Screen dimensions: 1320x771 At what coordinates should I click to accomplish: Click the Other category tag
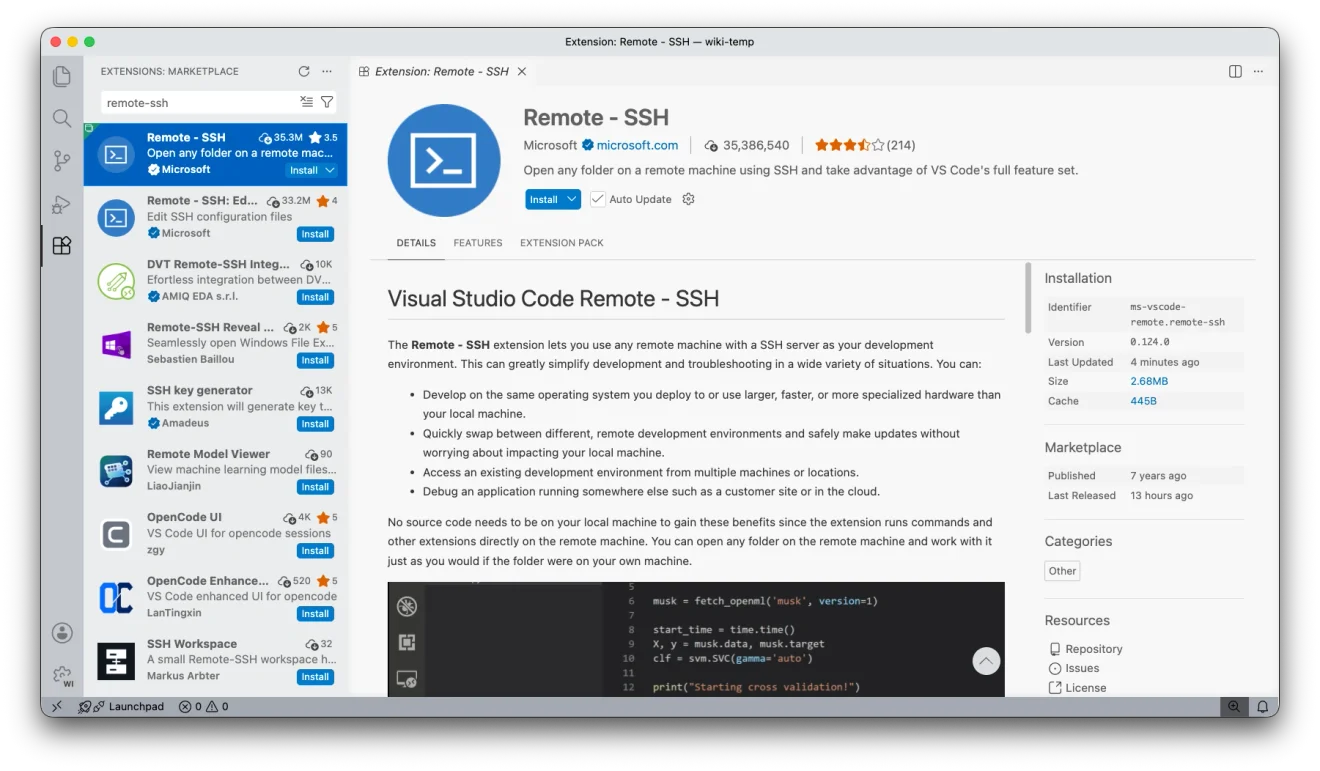coord(1062,571)
